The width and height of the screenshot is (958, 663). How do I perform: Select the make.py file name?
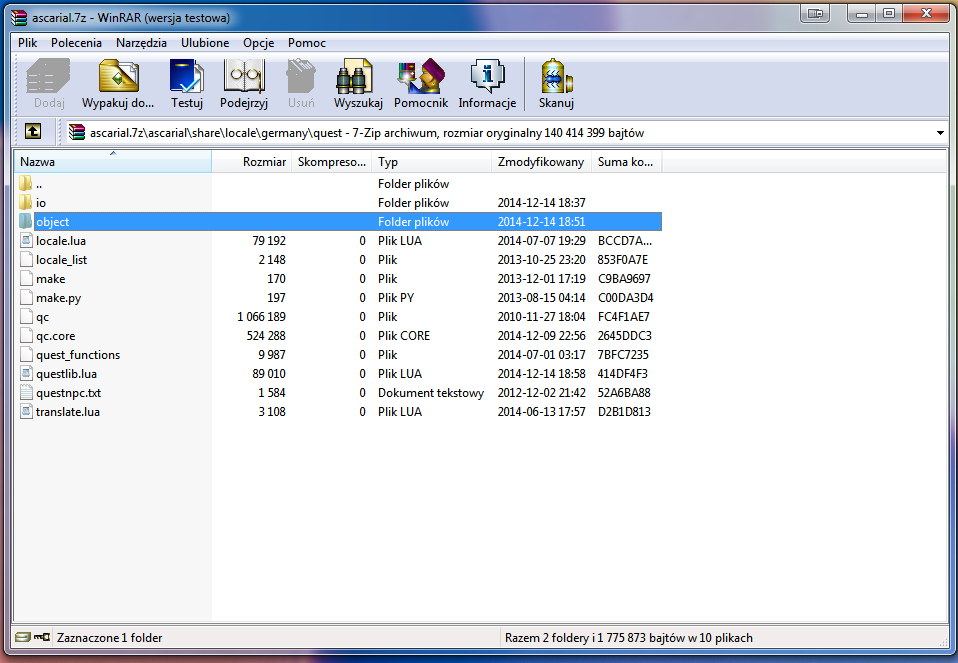pos(58,298)
